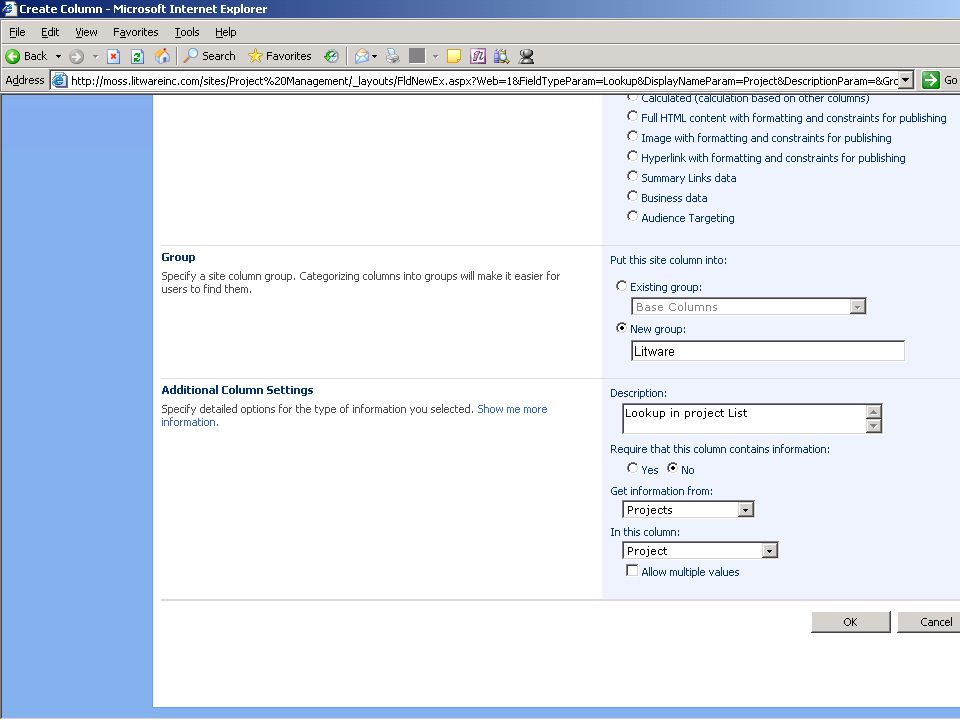This screenshot has width=960, height=720.
Task: Click the Back arrow icon
Action: point(13,56)
